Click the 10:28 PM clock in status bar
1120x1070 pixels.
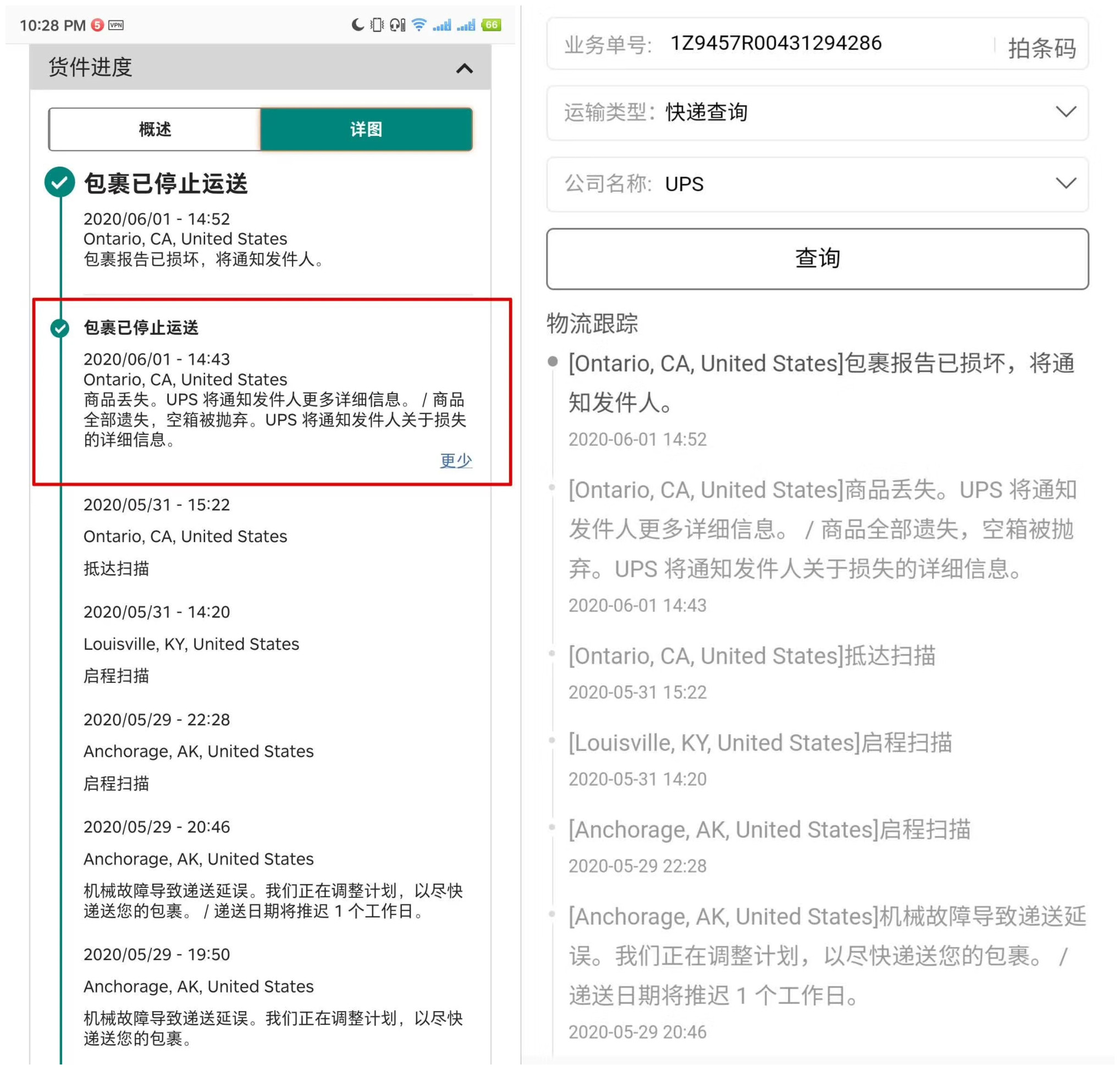(52, 26)
